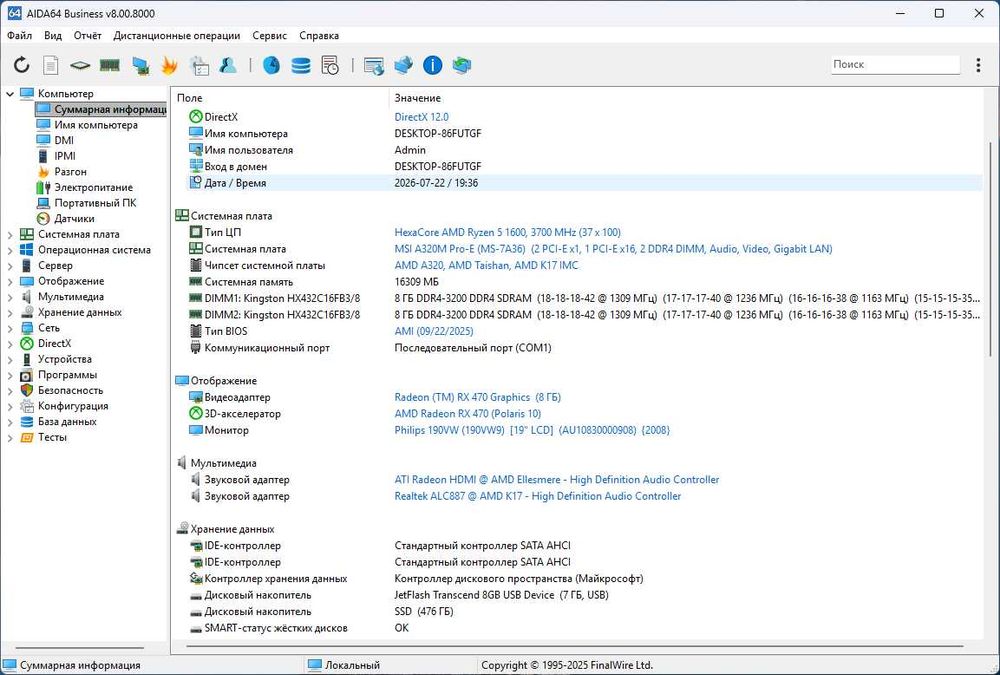Expand the Тесты tree node

coord(10,438)
